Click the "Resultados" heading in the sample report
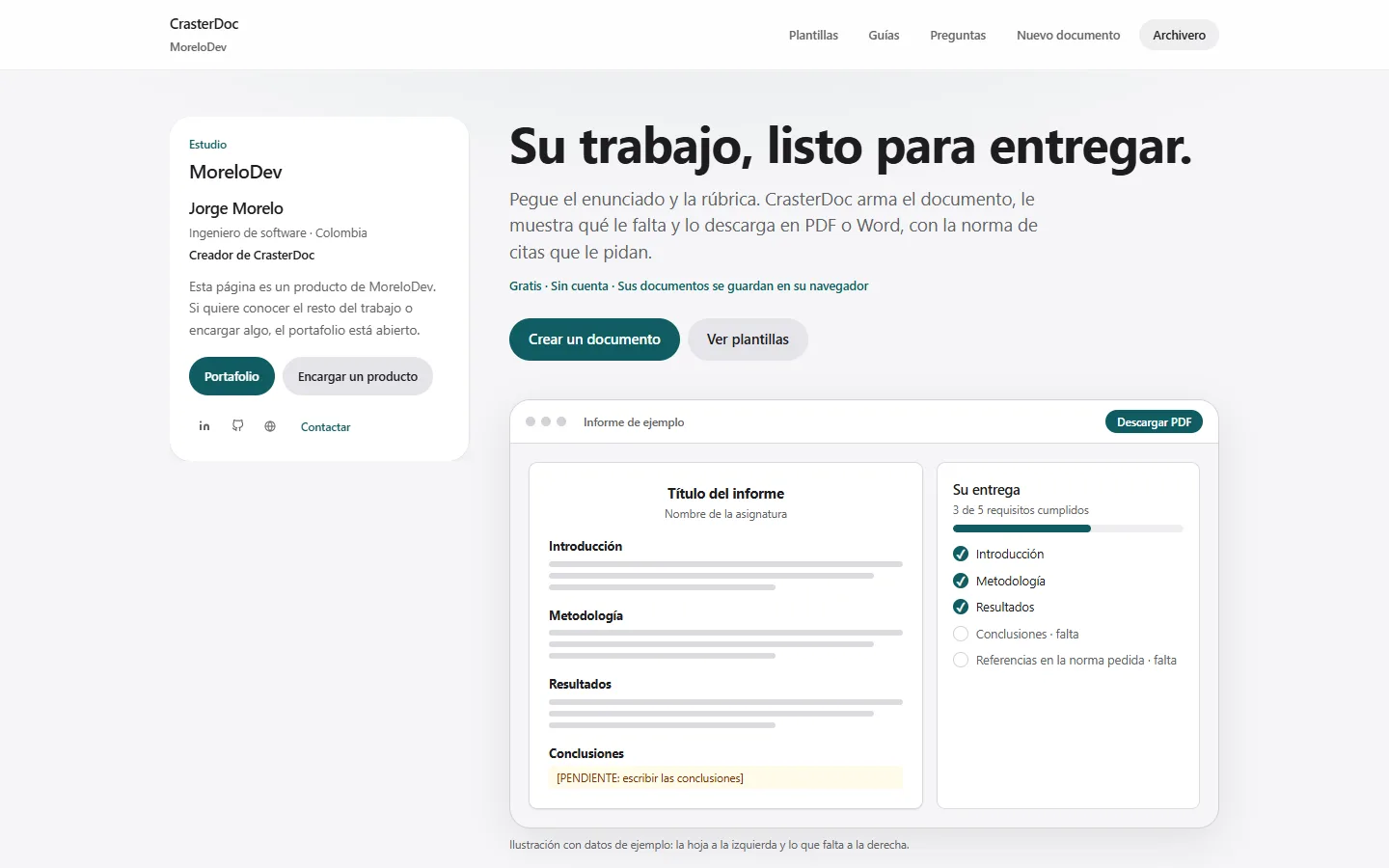 click(580, 685)
